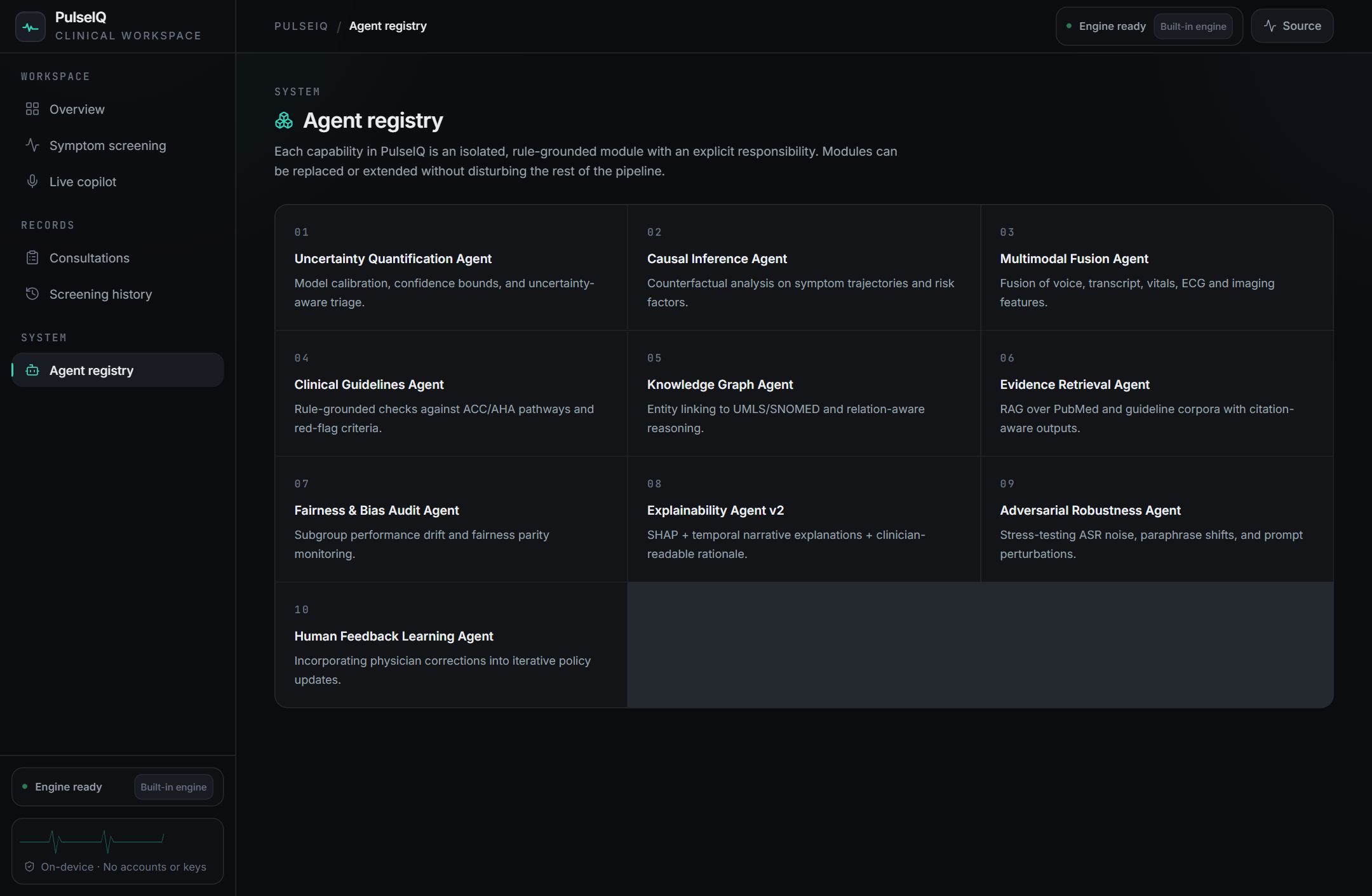The width and height of the screenshot is (1372, 896).
Task: Click the ECG waveform graphic in sidebar
Action: coord(92,841)
